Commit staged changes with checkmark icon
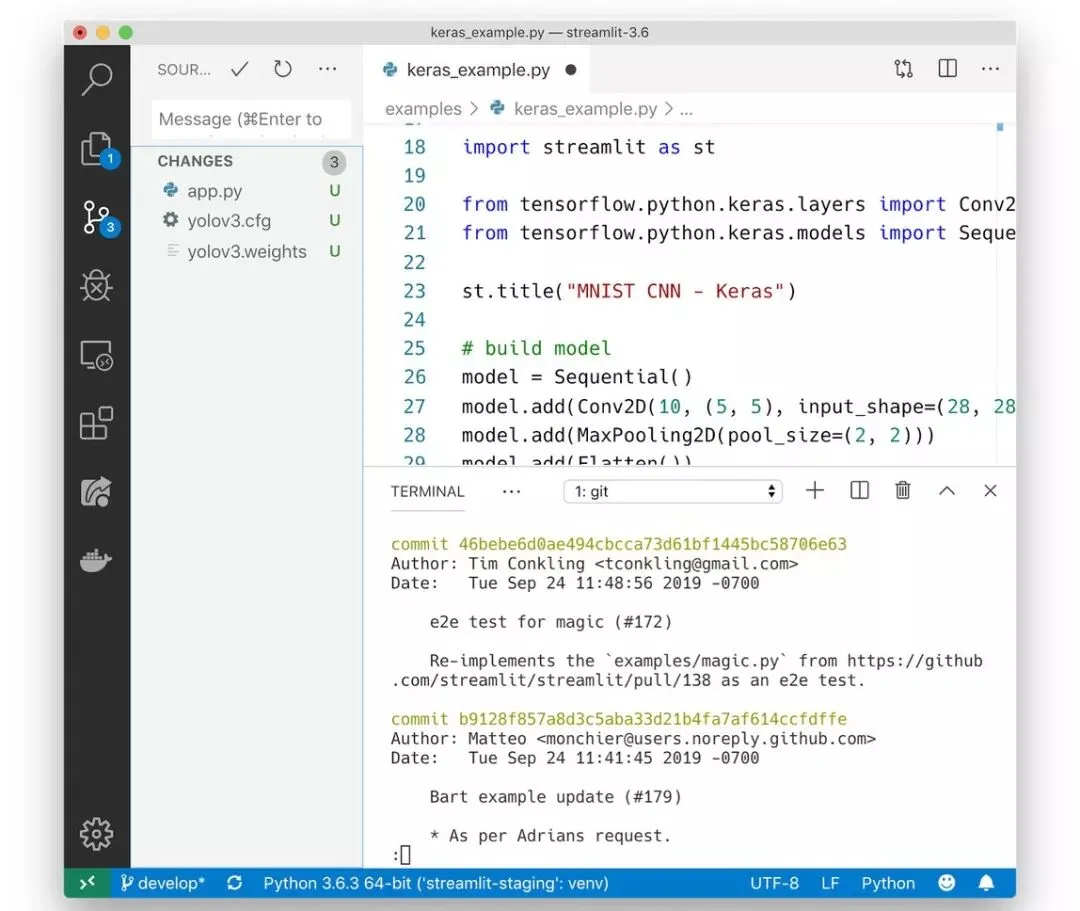1080x911 pixels. pyautogui.click(x=240, y=70)
